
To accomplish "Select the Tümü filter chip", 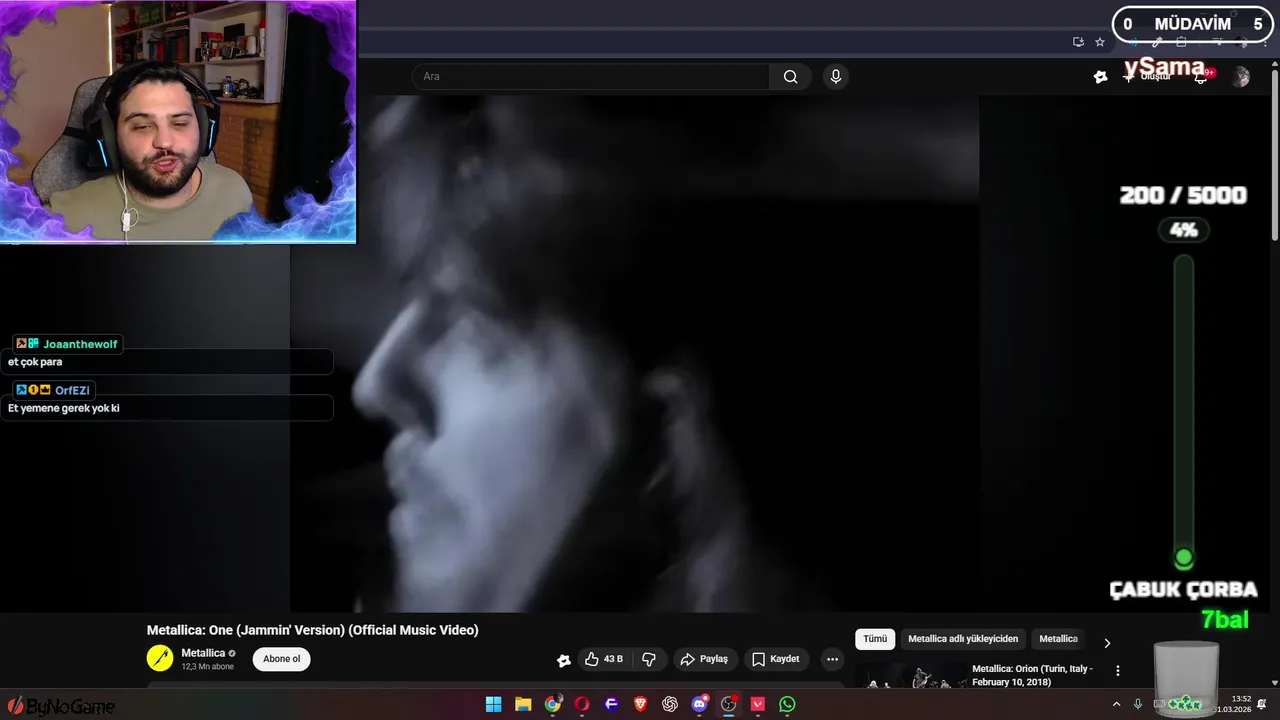I will [x=875, y=639].
